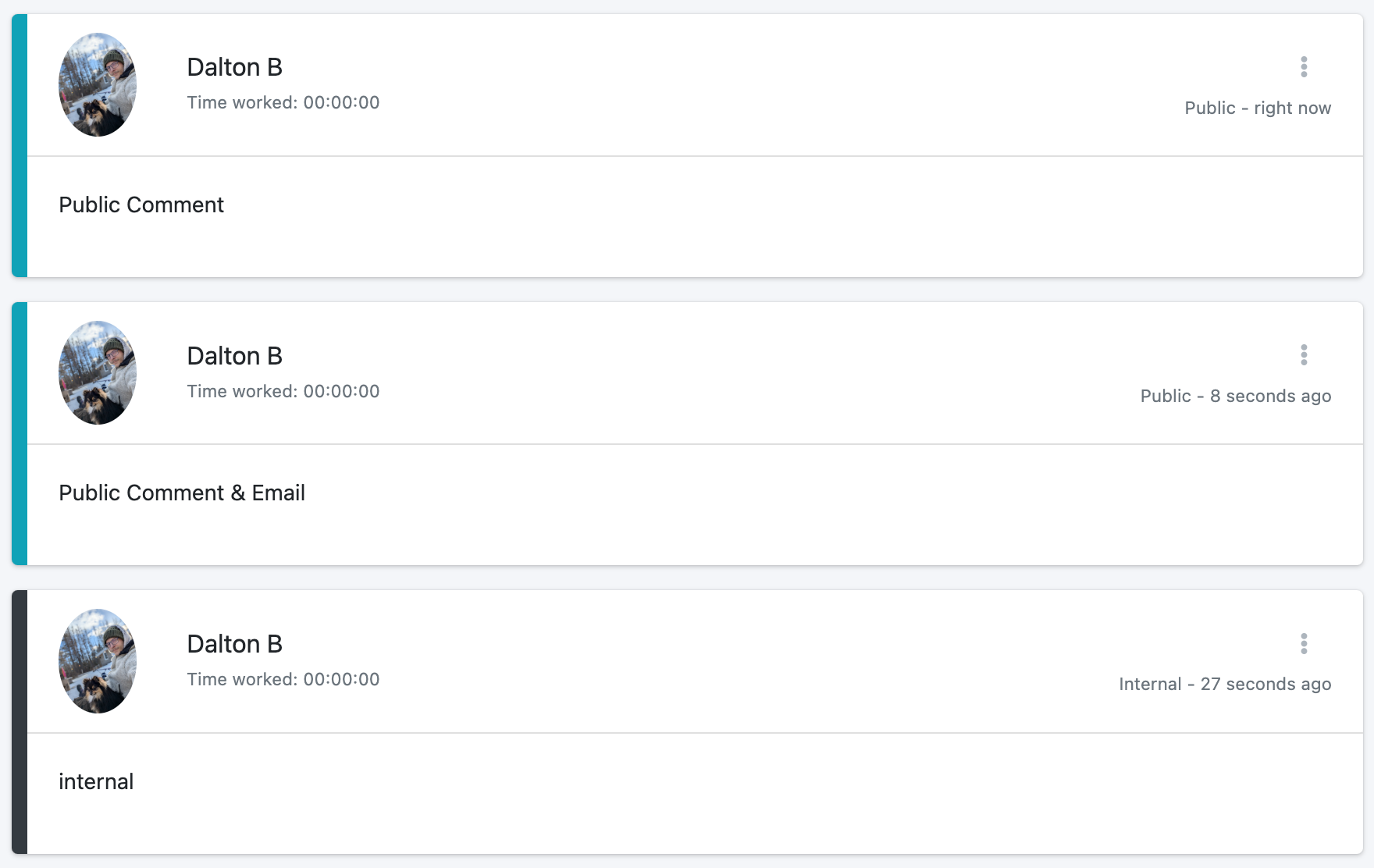Screen dimensions: 1374x868
Task: Select the 'internal' comment body text
Action: (x=96, y=781)
